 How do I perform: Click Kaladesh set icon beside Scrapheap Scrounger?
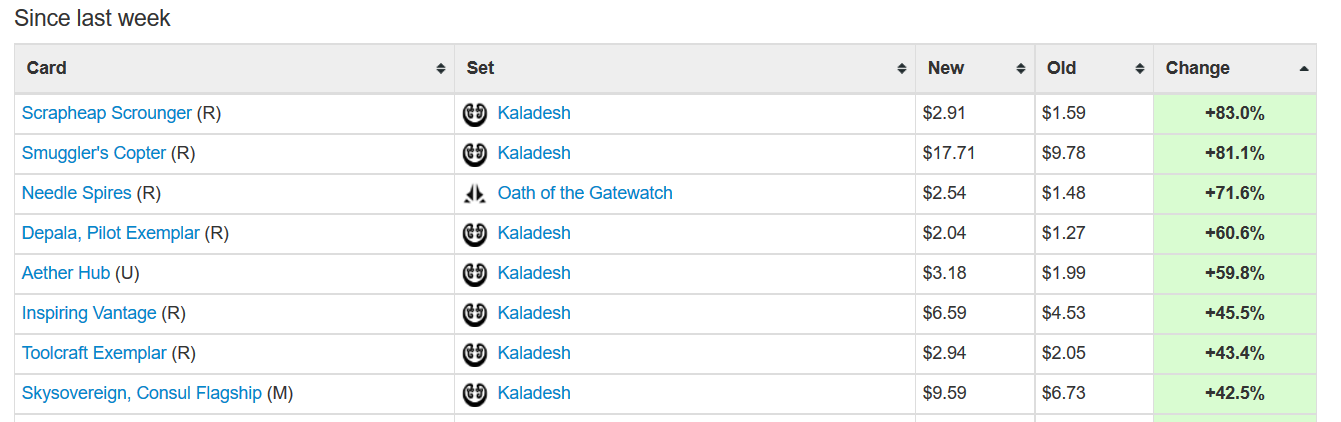(x=474, y=114)
